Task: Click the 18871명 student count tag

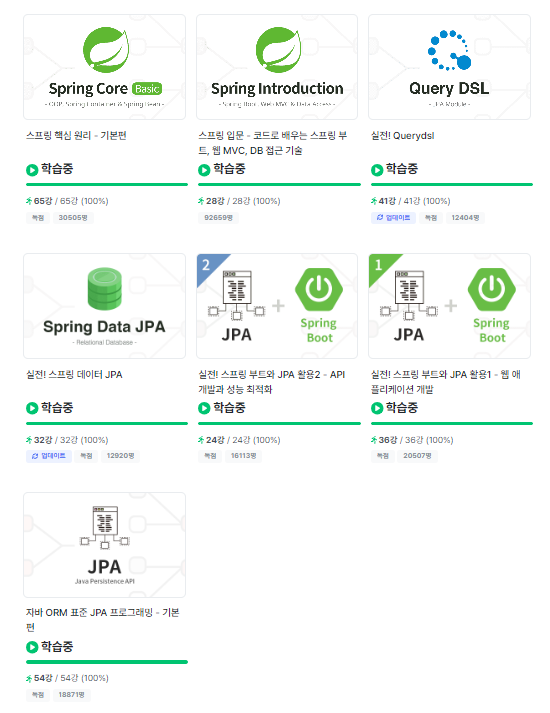Action: click(71, 695)
